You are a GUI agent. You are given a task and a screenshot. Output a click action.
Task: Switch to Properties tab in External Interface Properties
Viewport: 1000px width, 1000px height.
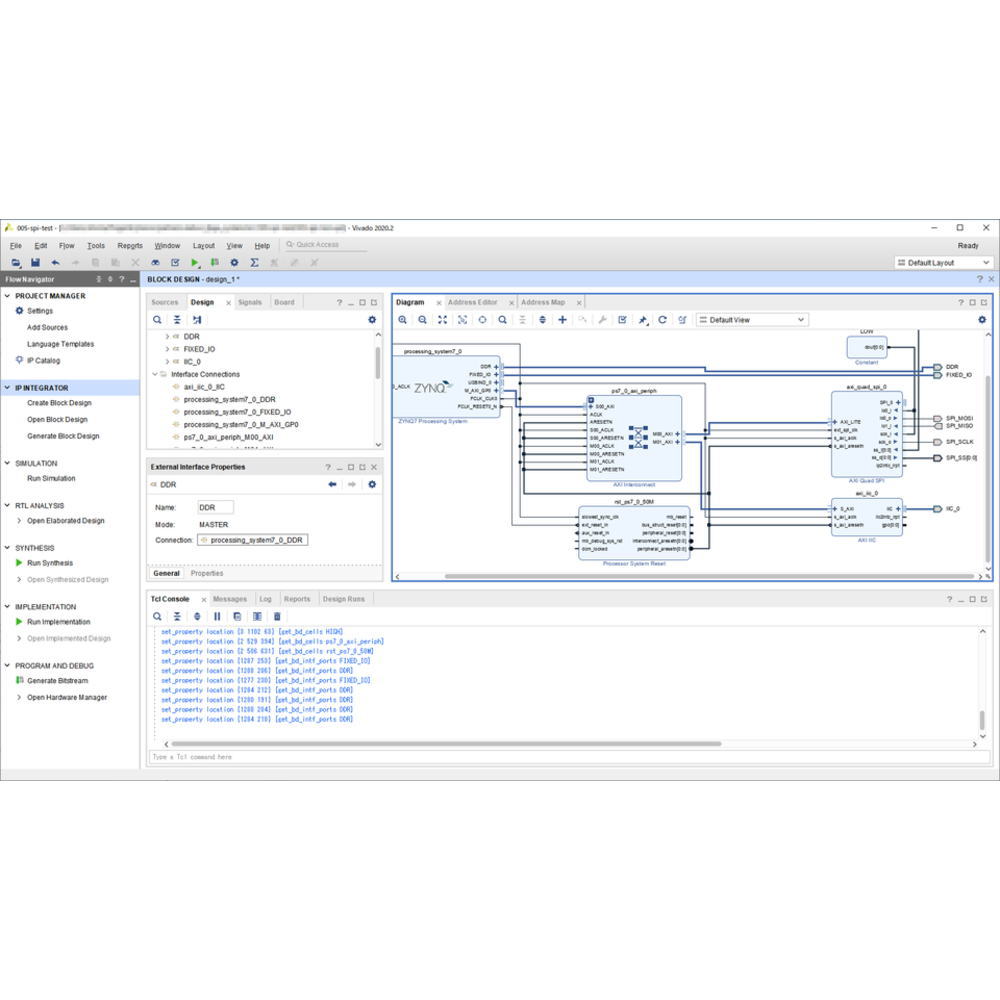[x=207, y=573]
